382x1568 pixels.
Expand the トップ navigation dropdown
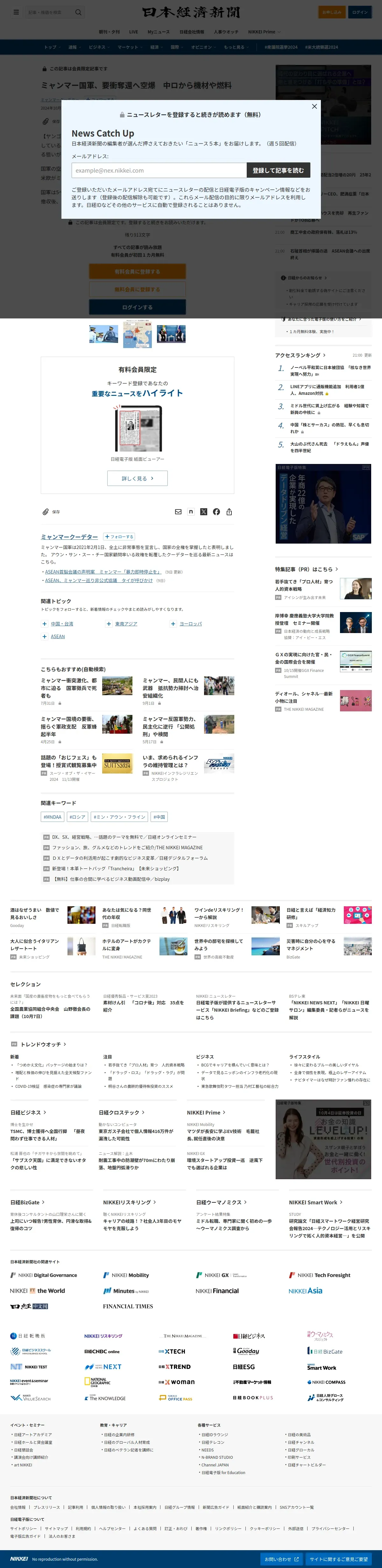[52, 47]
